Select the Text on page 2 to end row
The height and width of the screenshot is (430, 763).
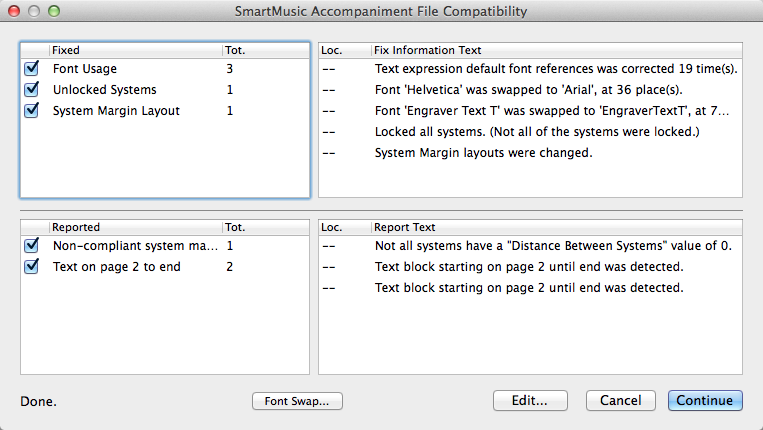point(165,267)
